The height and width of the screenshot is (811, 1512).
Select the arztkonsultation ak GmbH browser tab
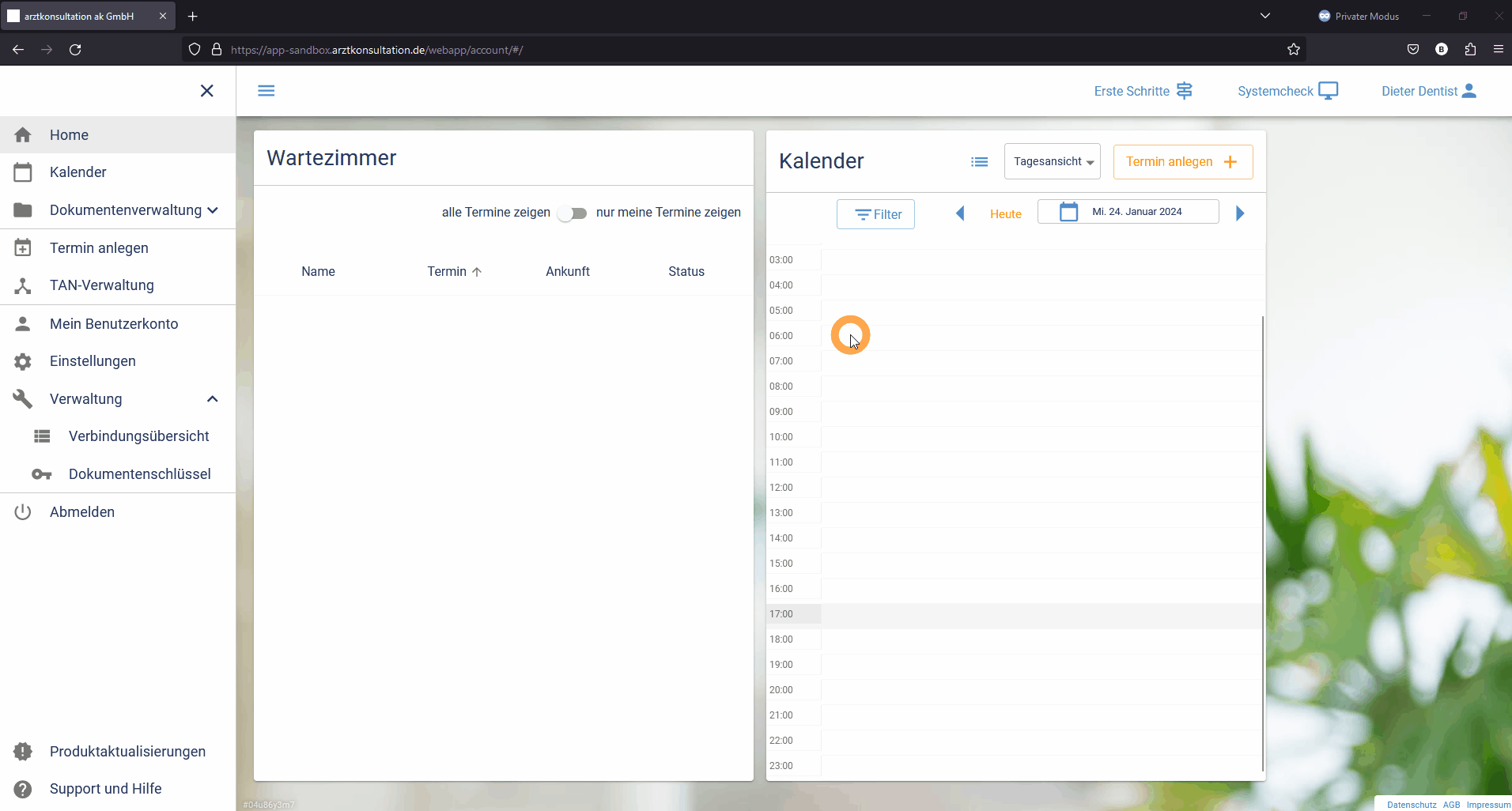click(x=79, y=16)
